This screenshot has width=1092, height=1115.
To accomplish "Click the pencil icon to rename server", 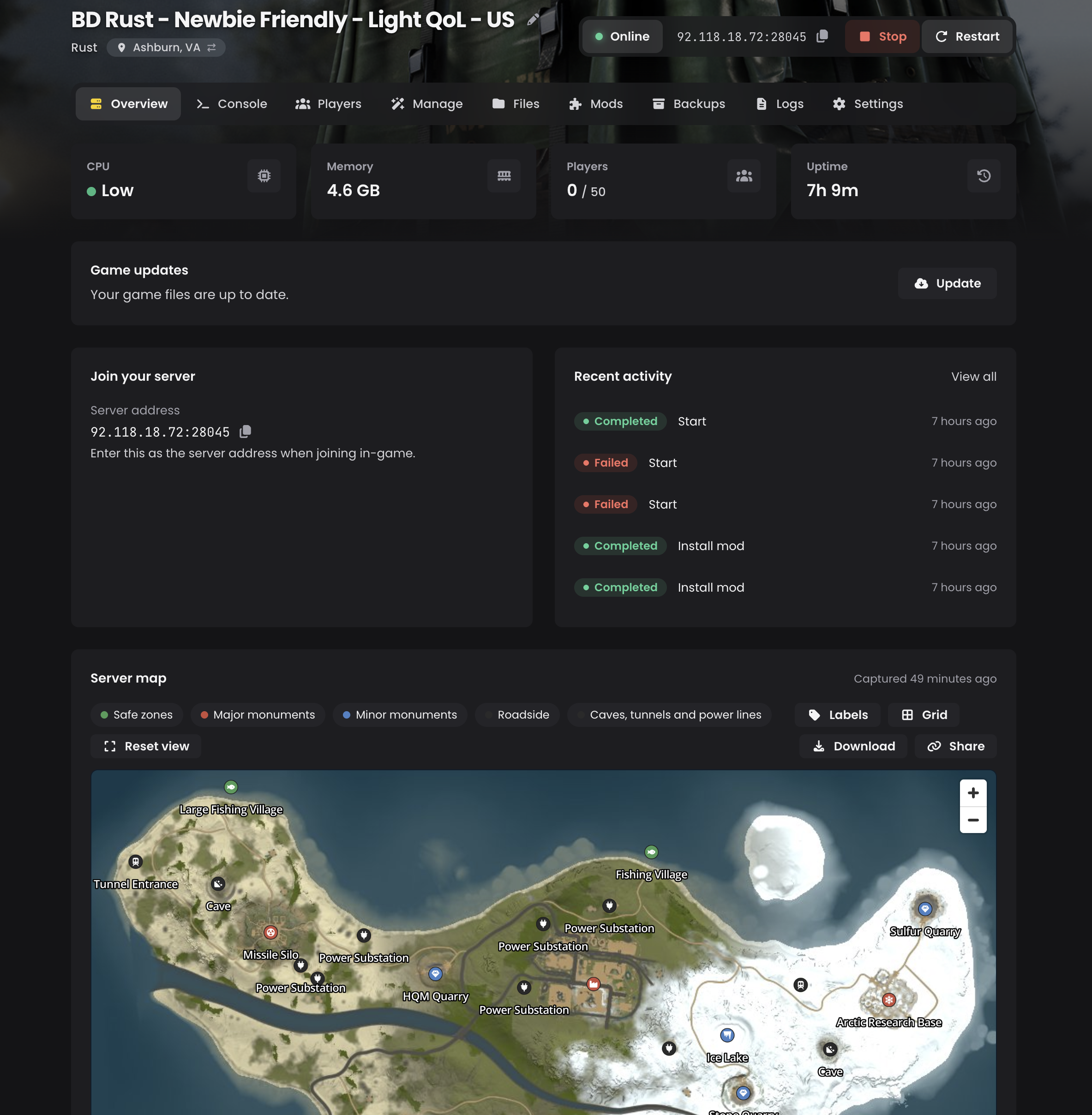I will [x=533, y=20].
